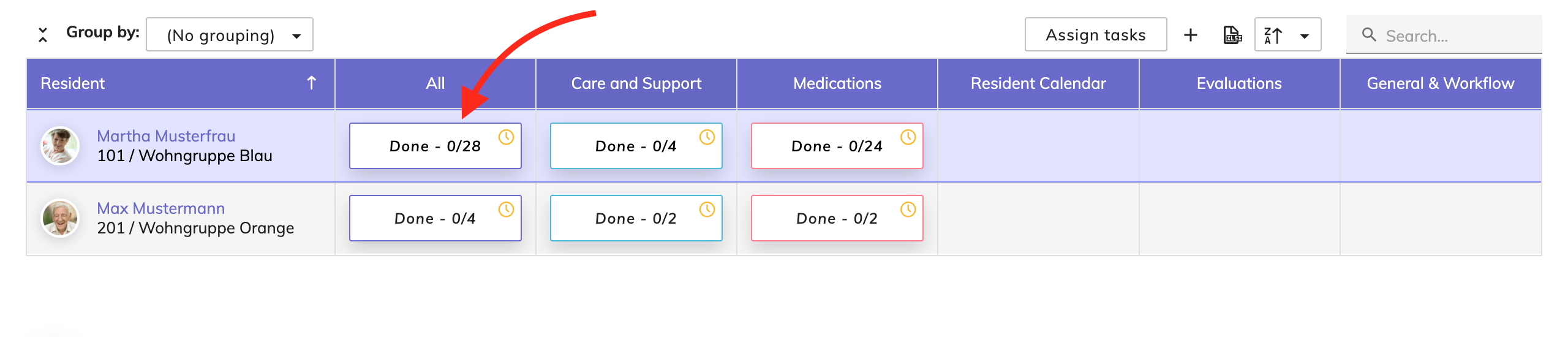Viewport: 1568px width, 337px height.
Task: Open Max Mustermann resident link
Action: click(x=160, y=208)
